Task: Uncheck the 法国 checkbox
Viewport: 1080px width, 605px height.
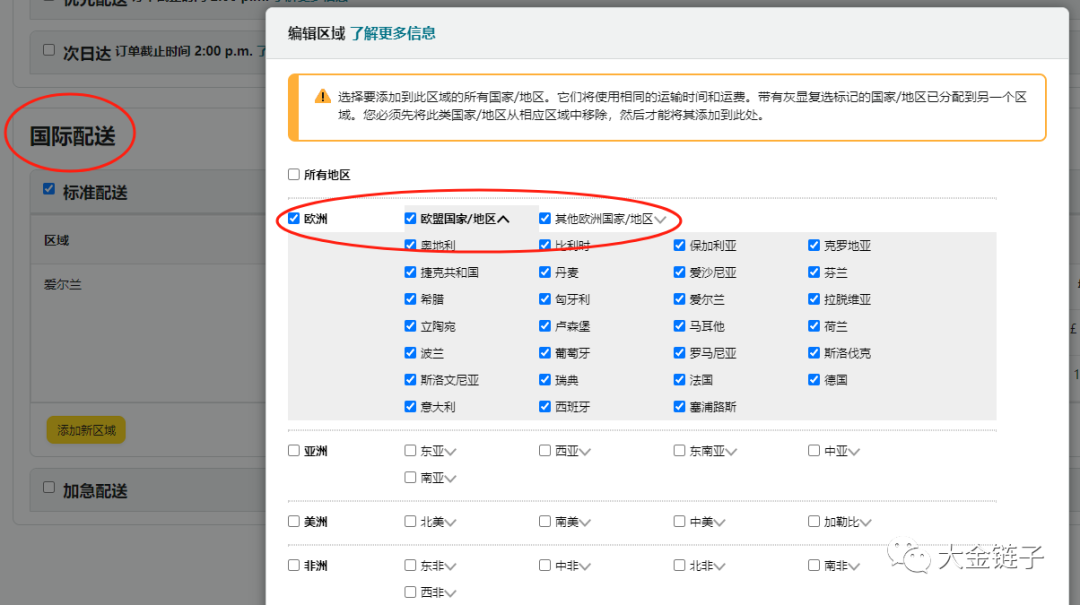Action: (x=679, y=379)
